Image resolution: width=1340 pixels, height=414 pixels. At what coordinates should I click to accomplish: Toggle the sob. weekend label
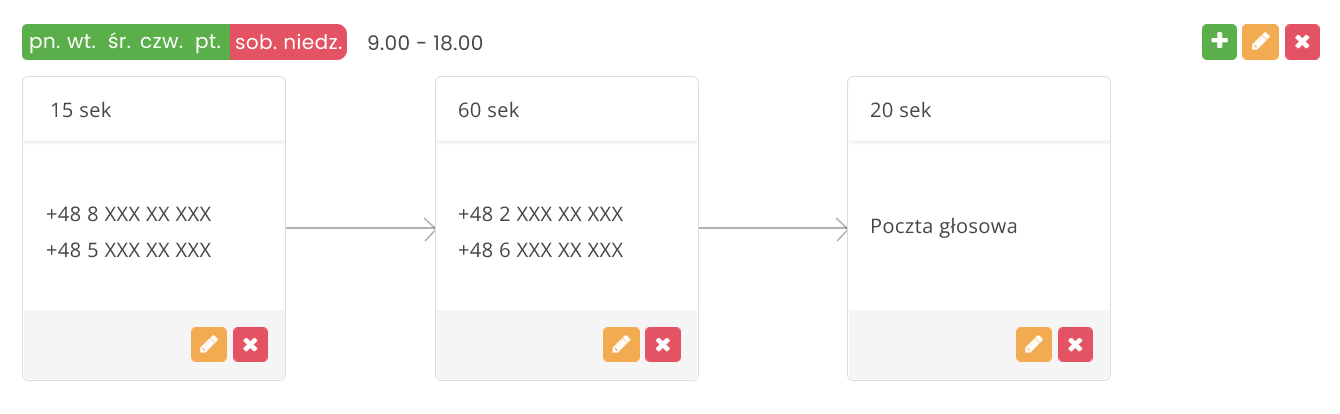pyautogui.click(x=254, y=43)
